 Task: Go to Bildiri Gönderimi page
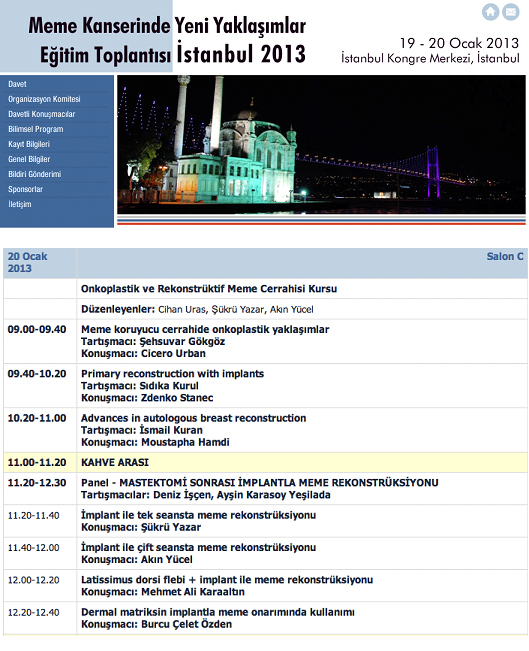pyautogui.click(x=34, y=174)
